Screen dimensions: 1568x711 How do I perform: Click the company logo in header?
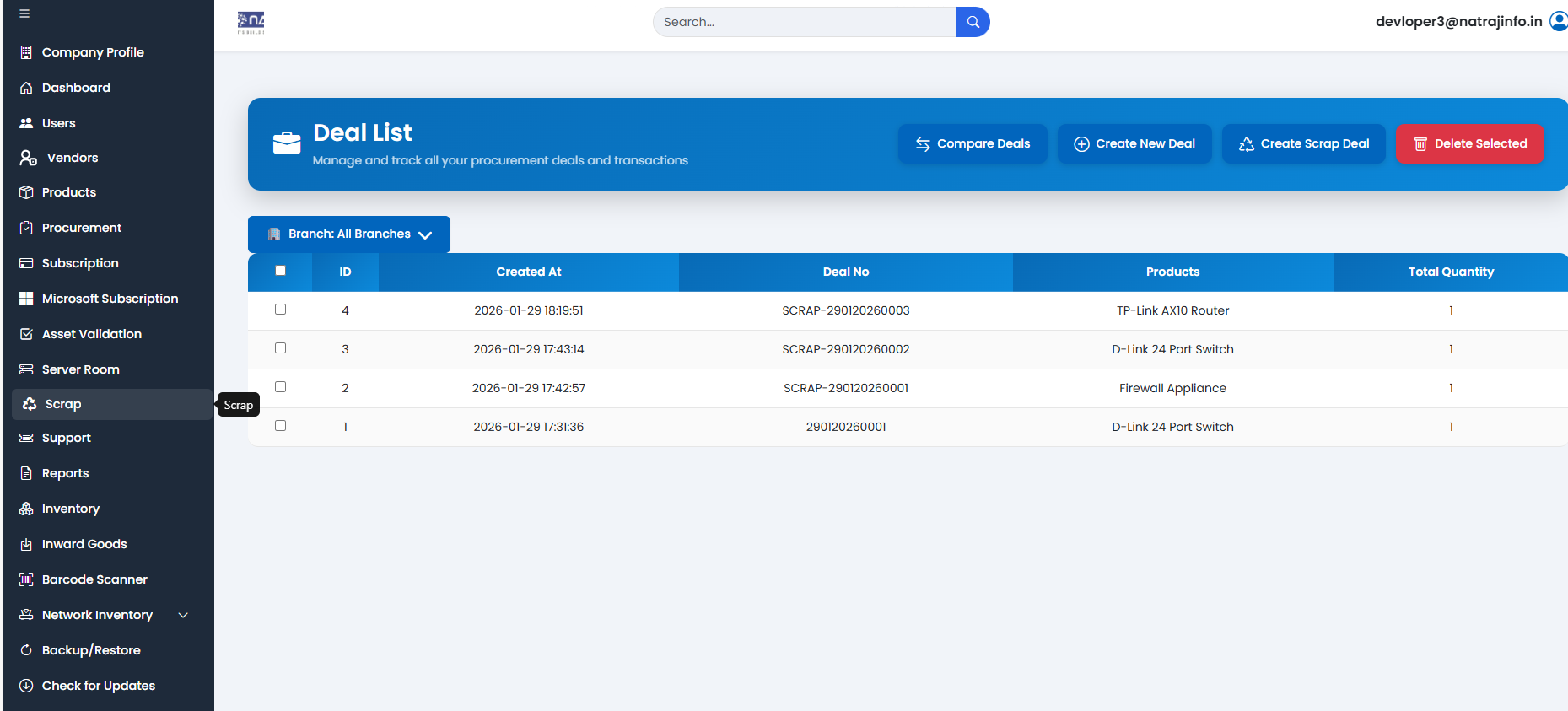[x=251, y=23]
